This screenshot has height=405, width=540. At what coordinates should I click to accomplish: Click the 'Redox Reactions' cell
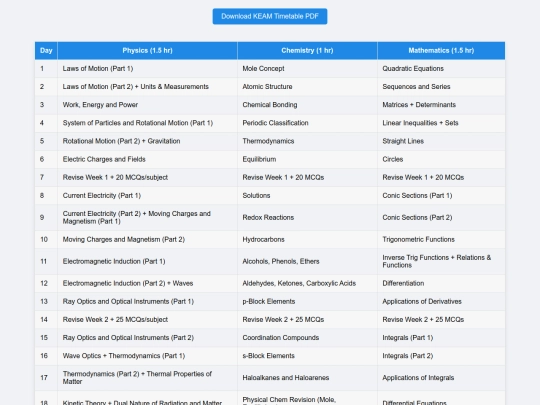(307, 218)
